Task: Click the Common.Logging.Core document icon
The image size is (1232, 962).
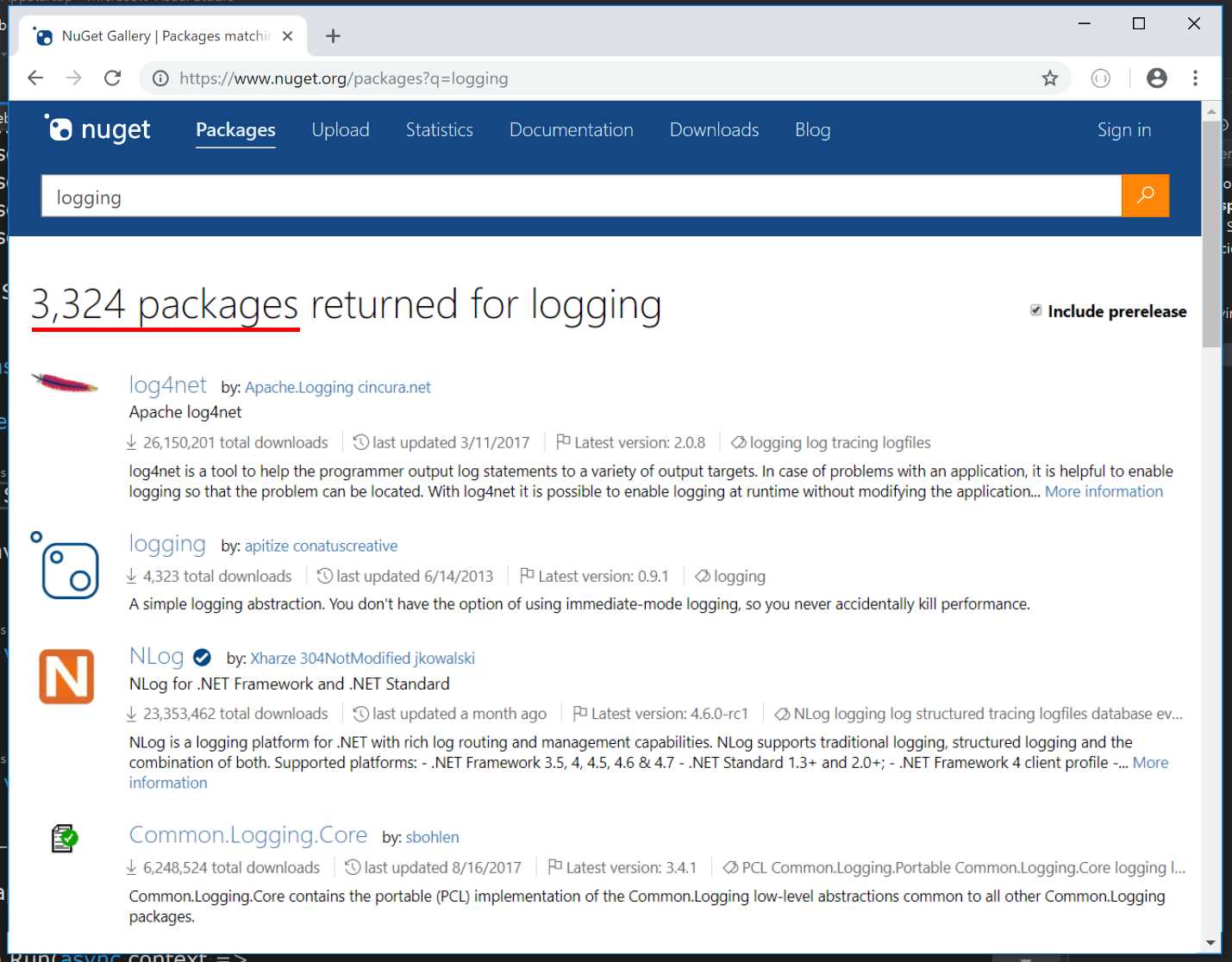Action: pos(64,836)
